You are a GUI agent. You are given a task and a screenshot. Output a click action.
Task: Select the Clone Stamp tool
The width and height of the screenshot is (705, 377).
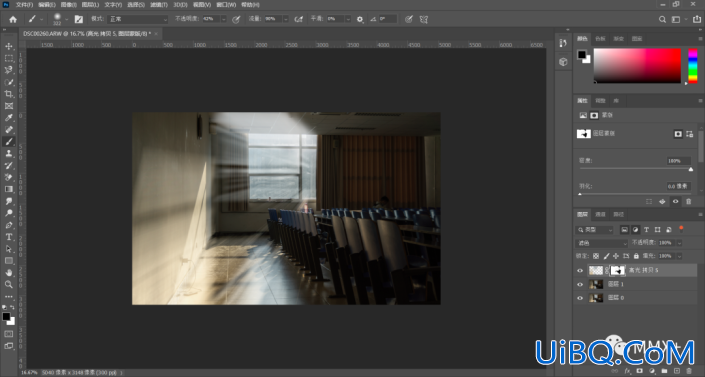click(x=9, y=153)
